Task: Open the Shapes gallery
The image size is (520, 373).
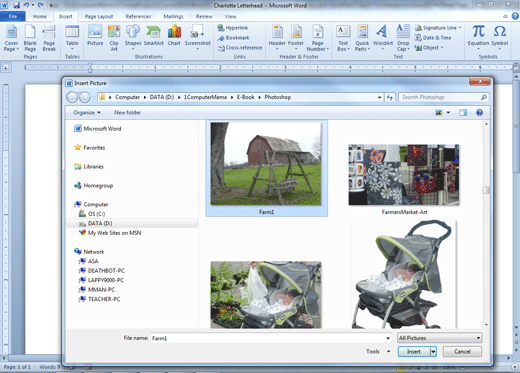Action: (133, 37)
